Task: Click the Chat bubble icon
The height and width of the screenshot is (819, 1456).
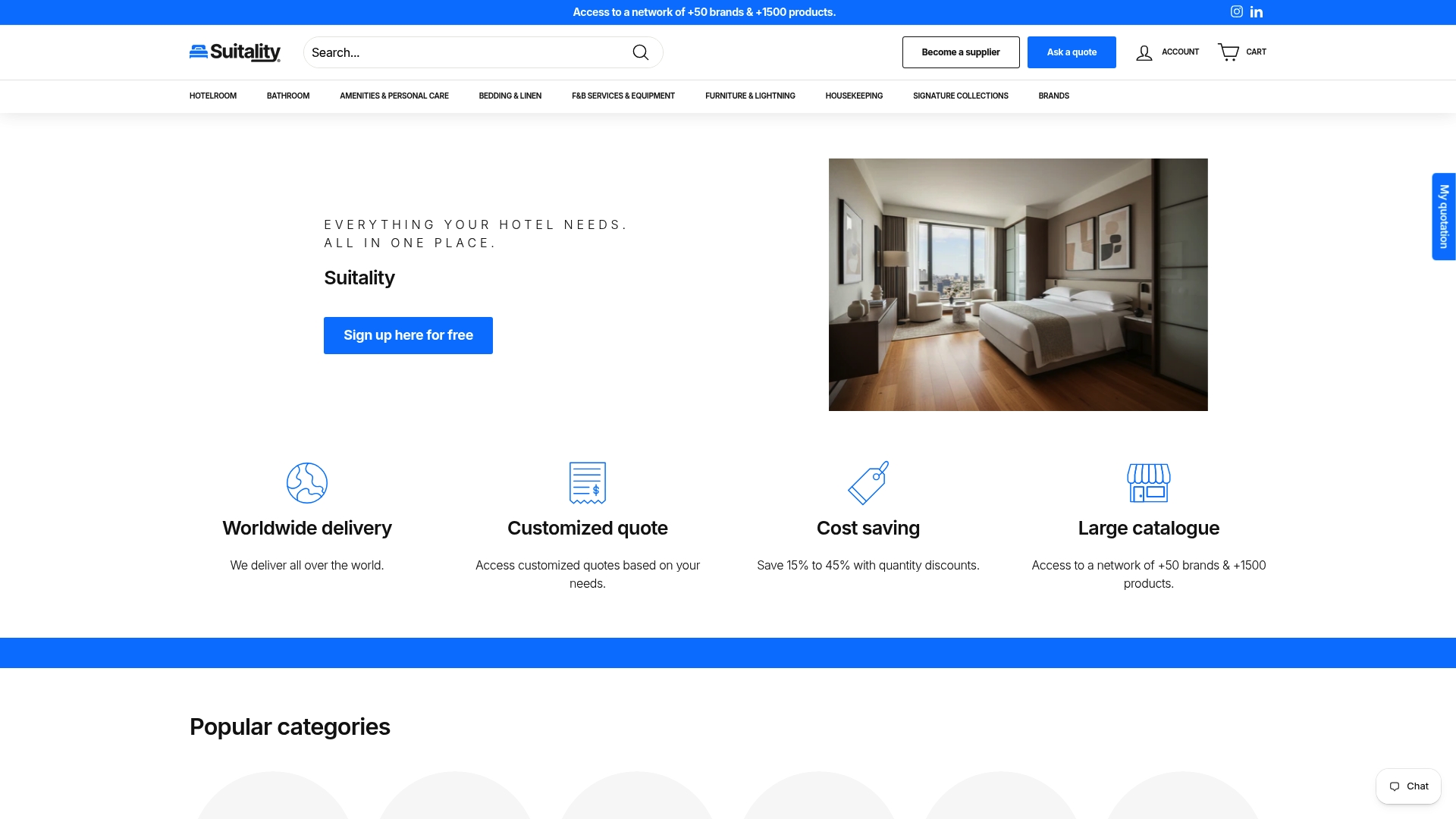Action: click(x=1395, y=786)
